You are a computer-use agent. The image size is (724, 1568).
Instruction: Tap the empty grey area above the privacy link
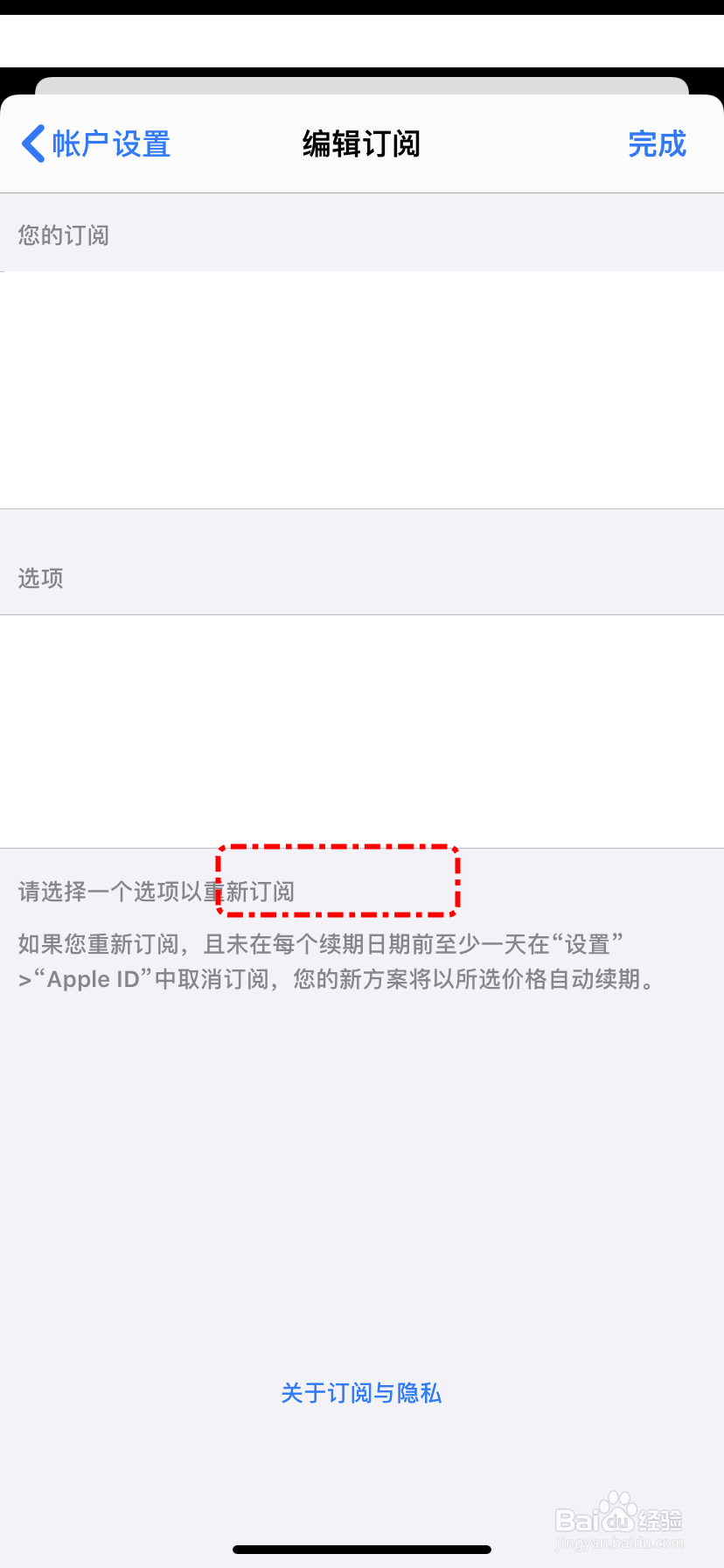(x=362, y=1181)
